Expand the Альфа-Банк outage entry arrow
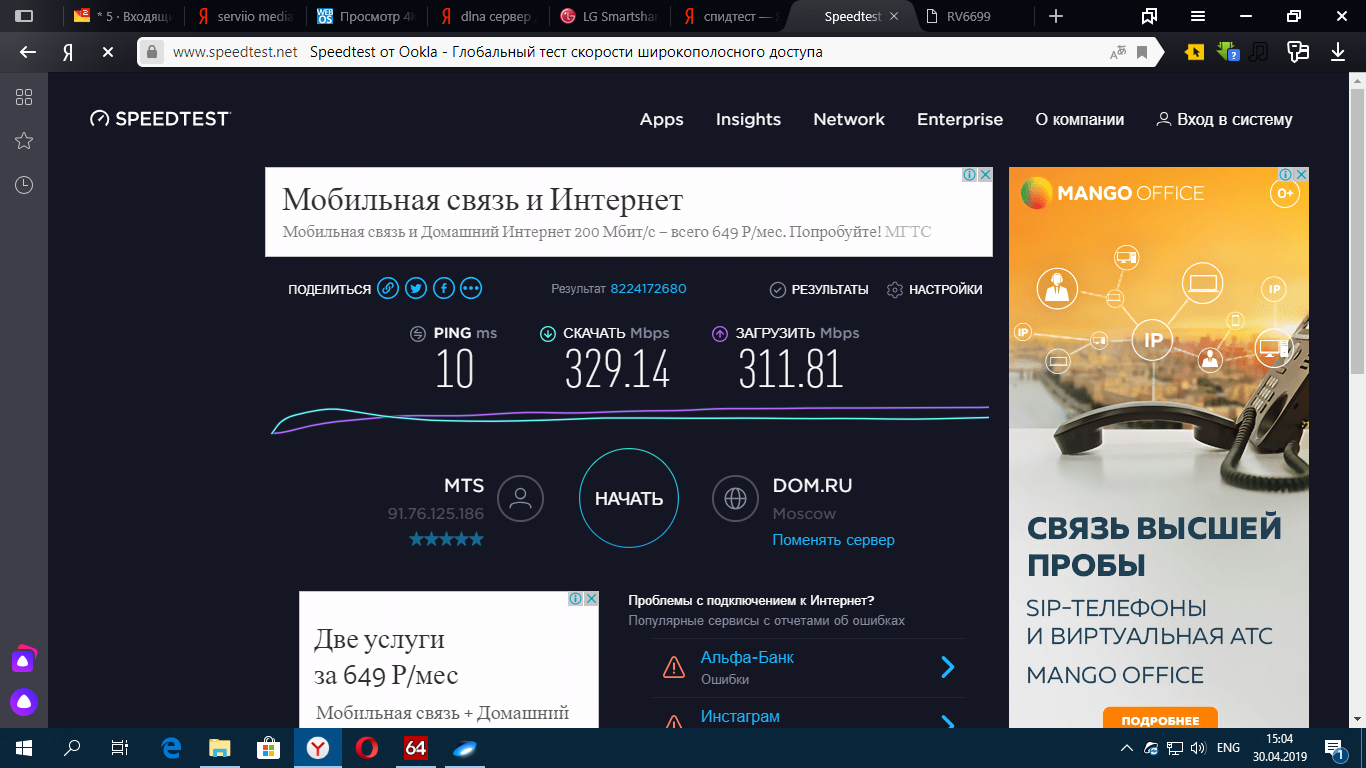Screen dimensions: 1366x768 [x=947, y=667]
